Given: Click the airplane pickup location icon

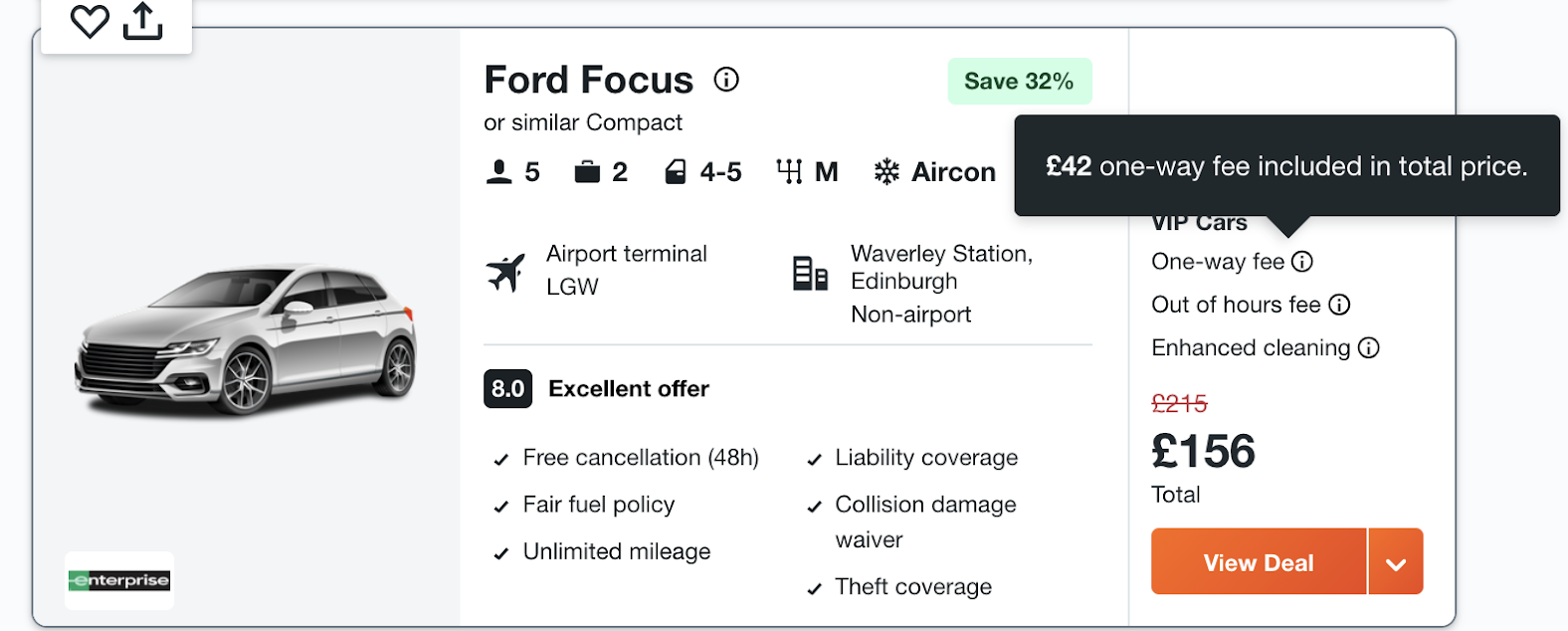Looking at the screenshot, I should click(x=506, y=272).
